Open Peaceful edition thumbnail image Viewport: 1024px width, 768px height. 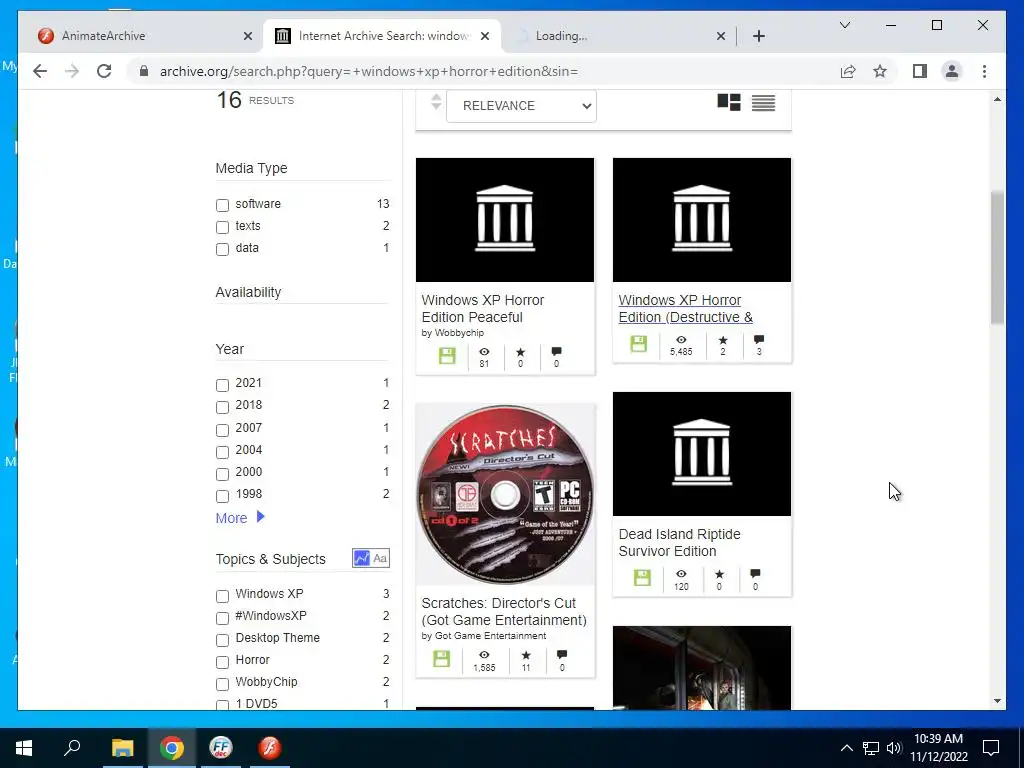click(505, 220)
